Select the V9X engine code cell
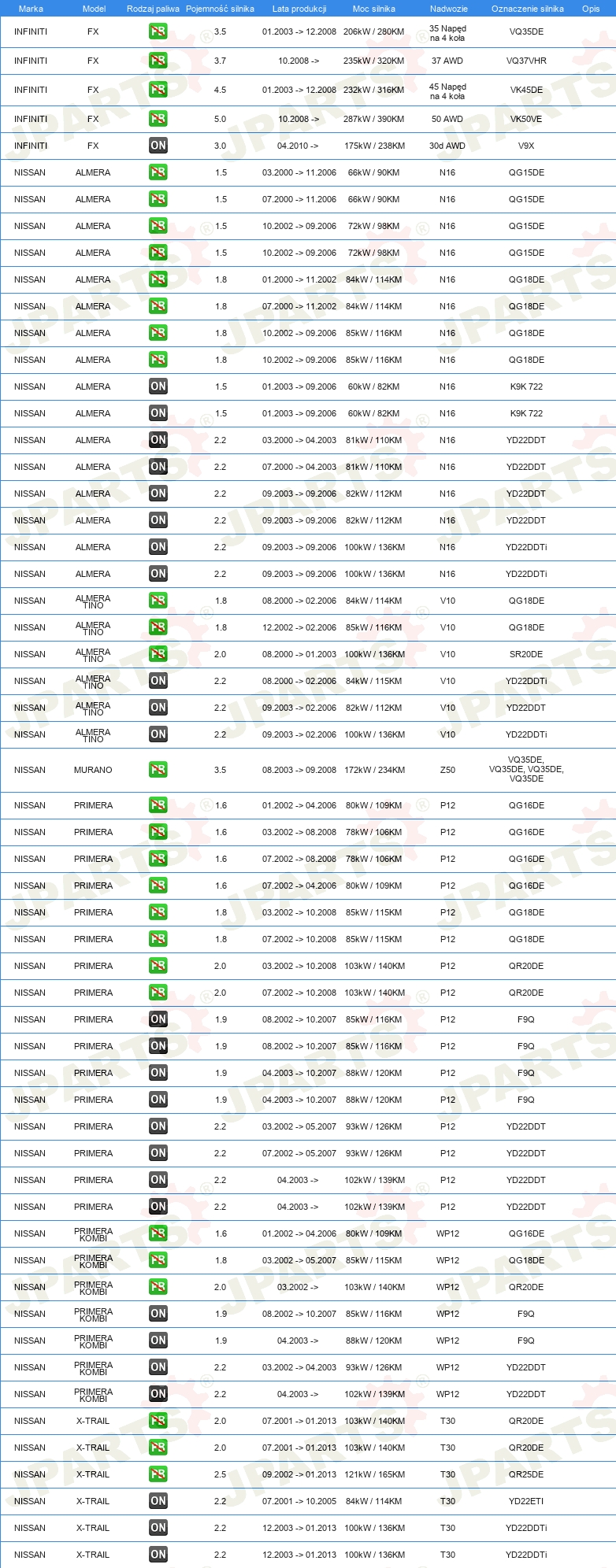Image resolution: width=616 pixels, height=1568 pixels. click(x=526, y=146)
